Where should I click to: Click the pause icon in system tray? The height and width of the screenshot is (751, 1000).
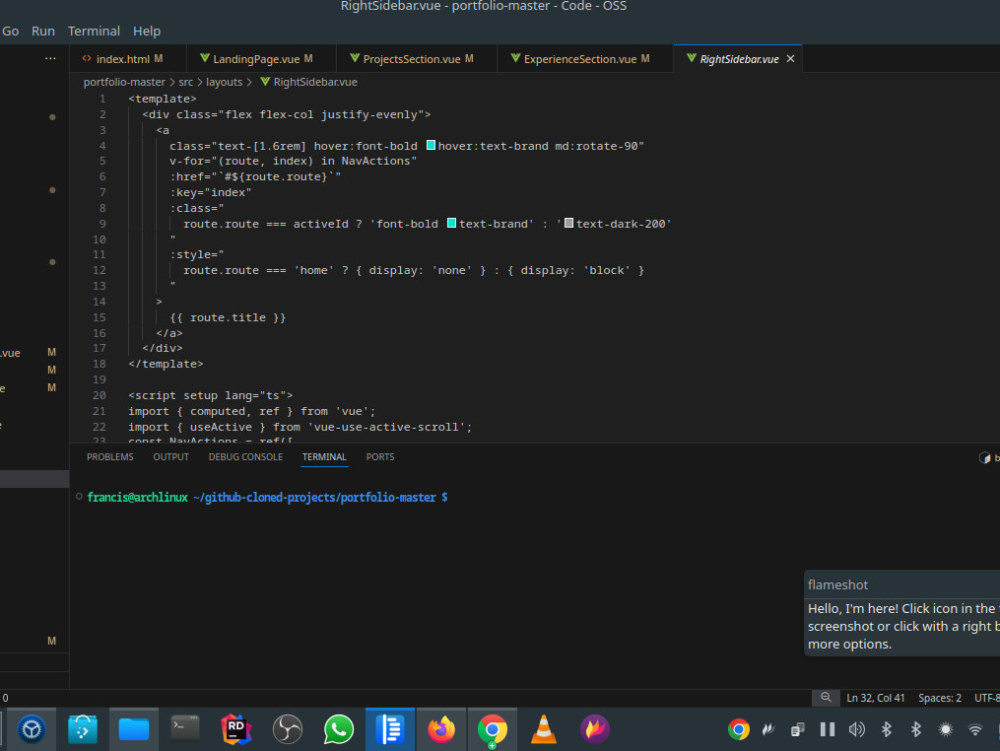[x=827, y=729]
